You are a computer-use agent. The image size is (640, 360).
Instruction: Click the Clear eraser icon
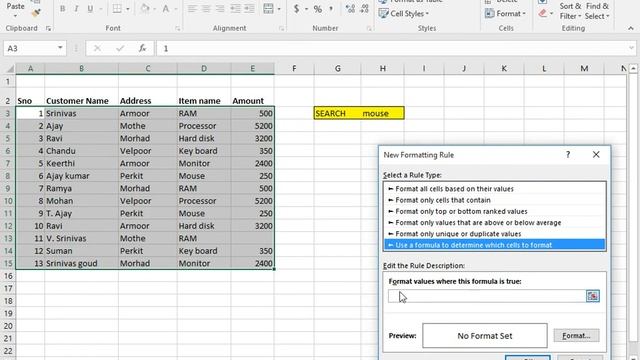pyautogui.click(x=542, y=13)
